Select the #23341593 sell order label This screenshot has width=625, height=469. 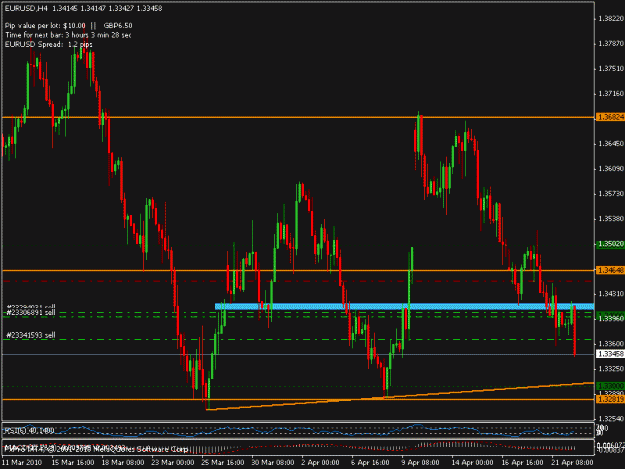(31, 335)
